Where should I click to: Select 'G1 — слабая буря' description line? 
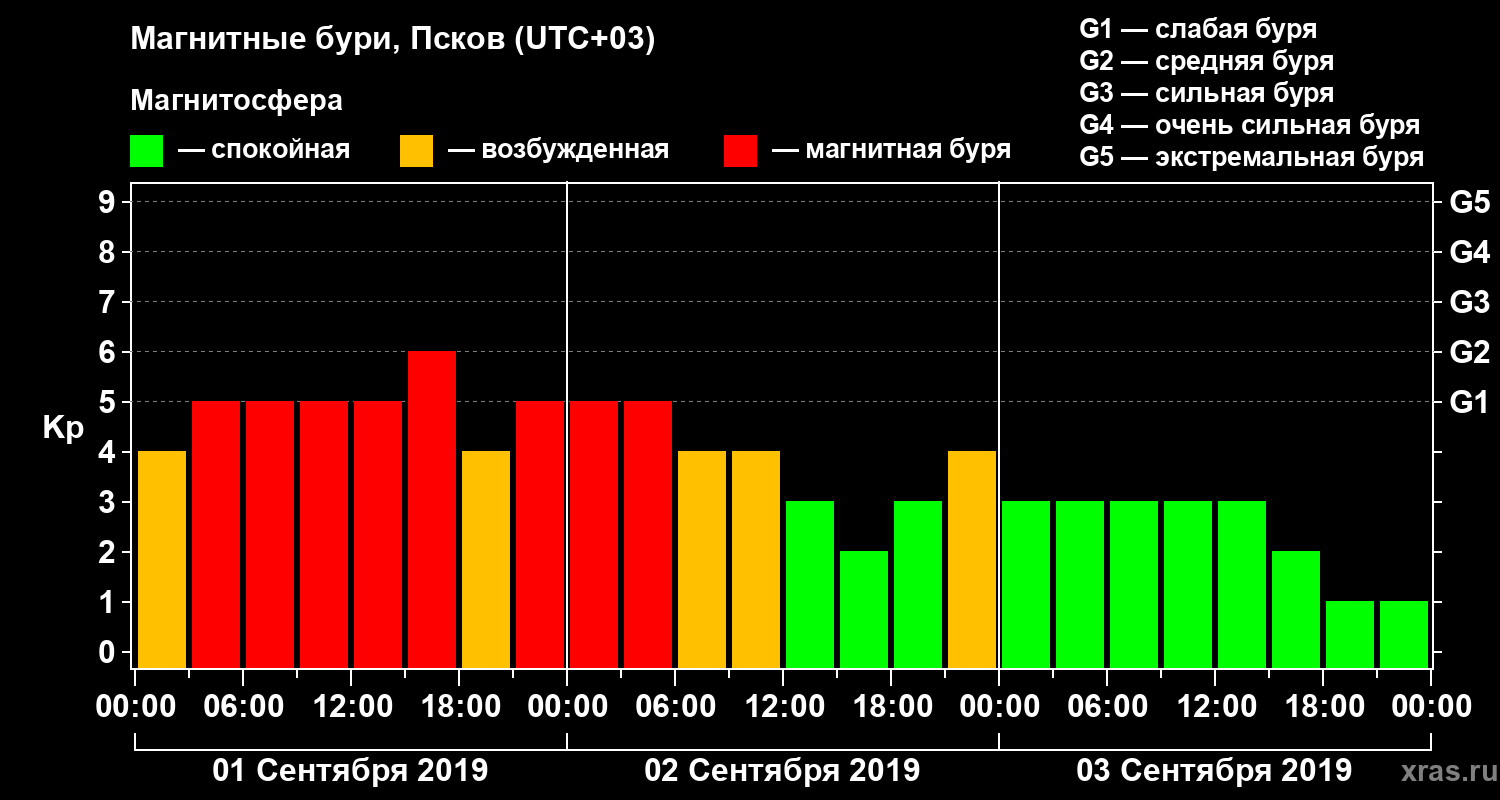[1198, 29]
